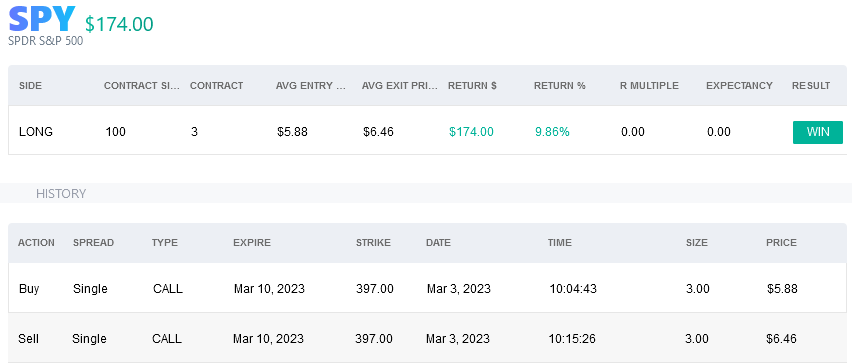Click the EXPECTANCY column header
The image size is (852, 364).
pyautogui.click(x=739, y=86)
